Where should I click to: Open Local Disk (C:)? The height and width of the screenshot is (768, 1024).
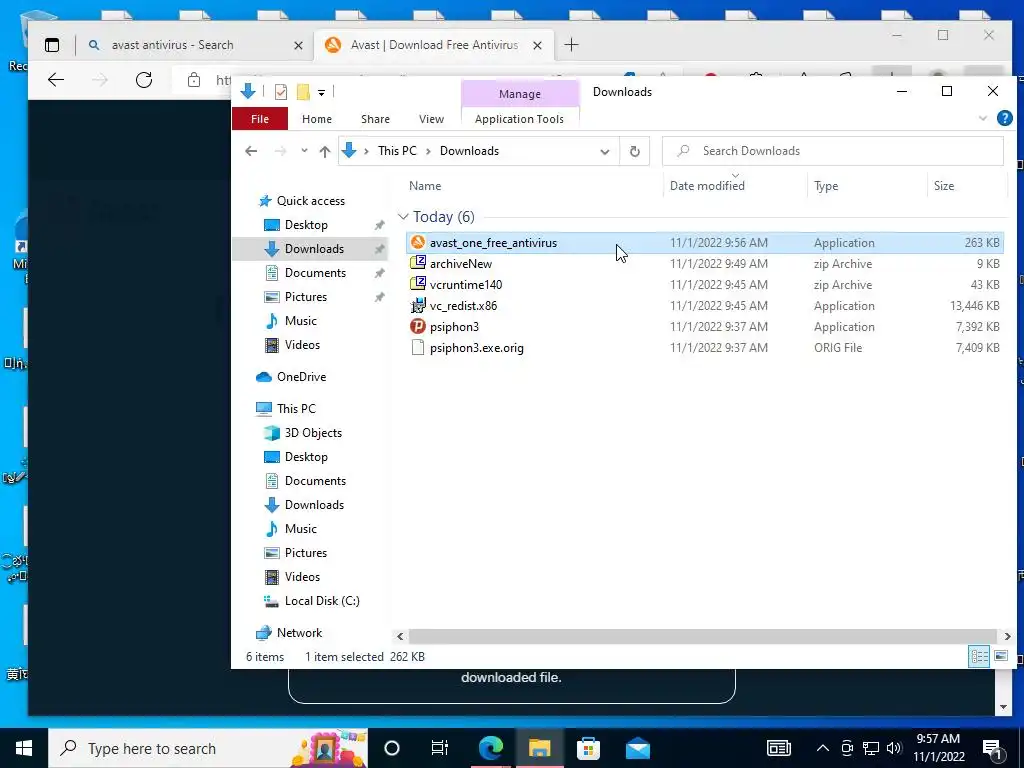(322, 601)
